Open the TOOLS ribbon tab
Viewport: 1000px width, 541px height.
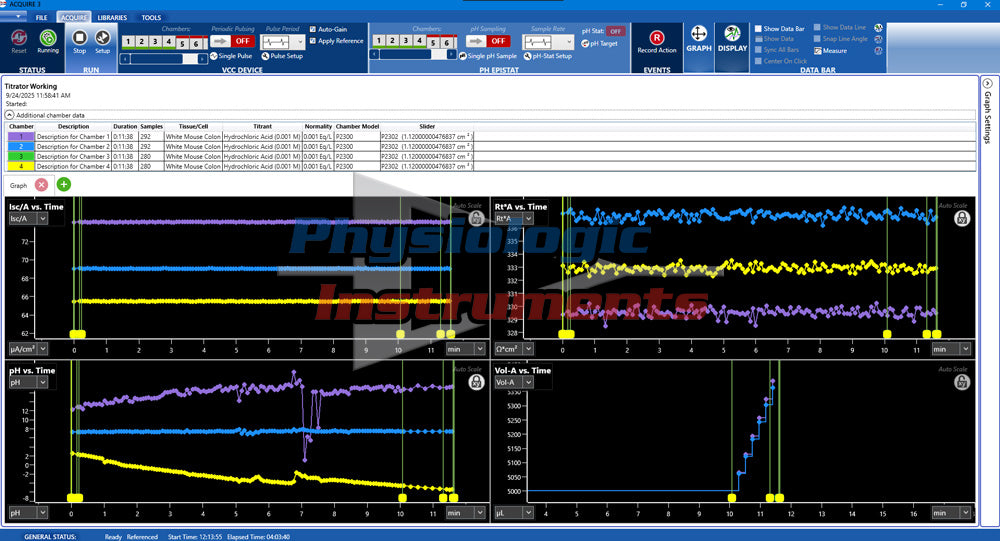[151, 18]
